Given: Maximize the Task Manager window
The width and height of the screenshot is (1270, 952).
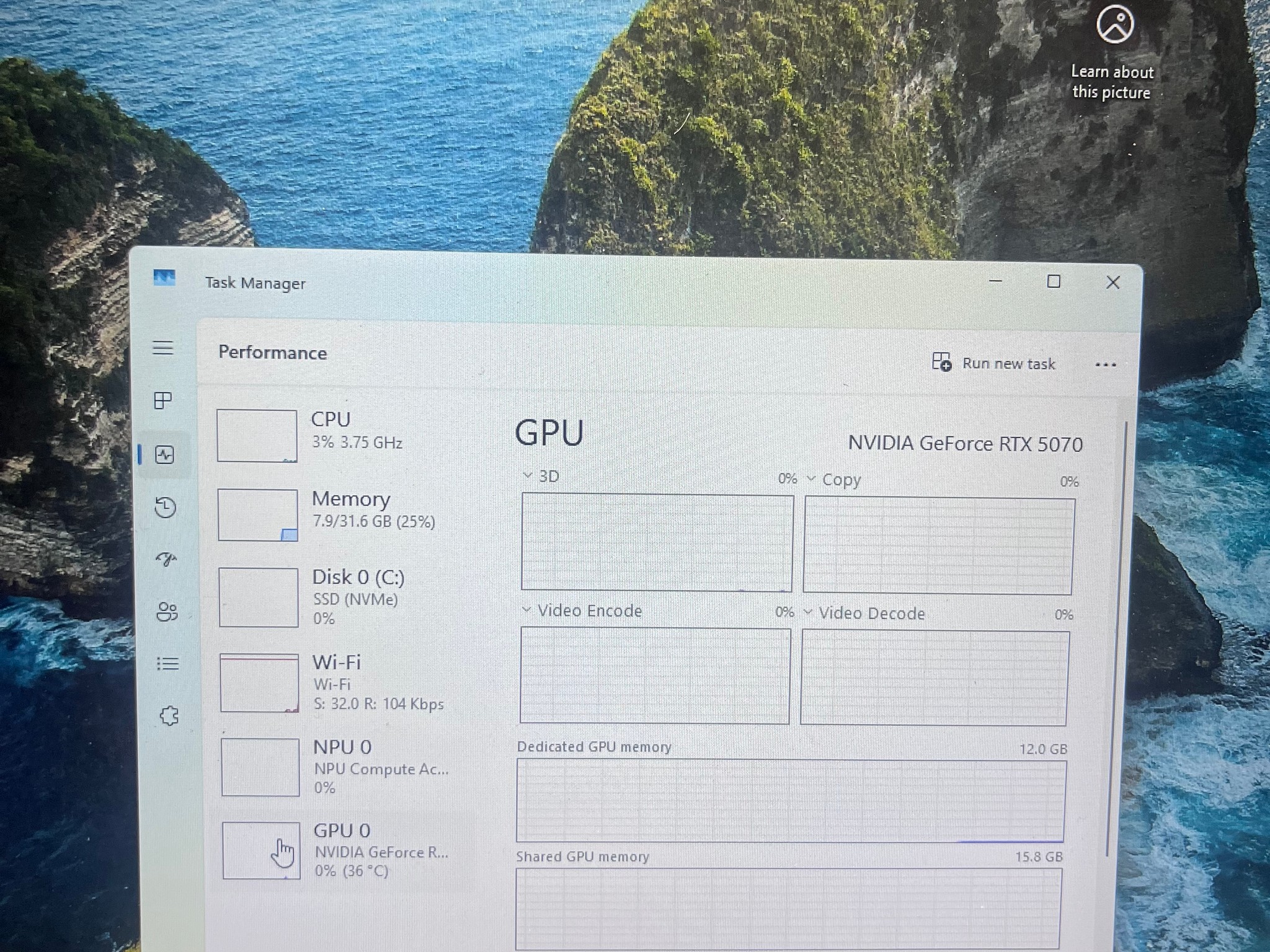Looking at the screenshot, I should coord(1054,281).
